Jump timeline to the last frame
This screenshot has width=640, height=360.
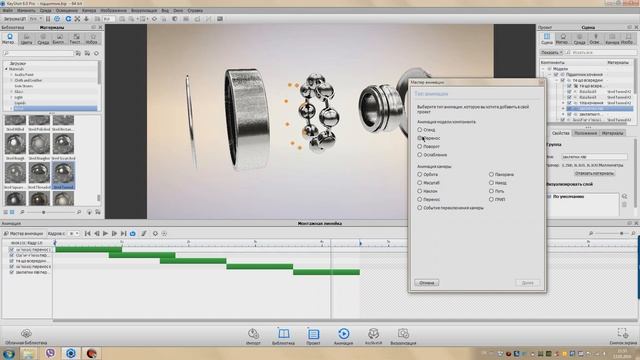[123, 233]
